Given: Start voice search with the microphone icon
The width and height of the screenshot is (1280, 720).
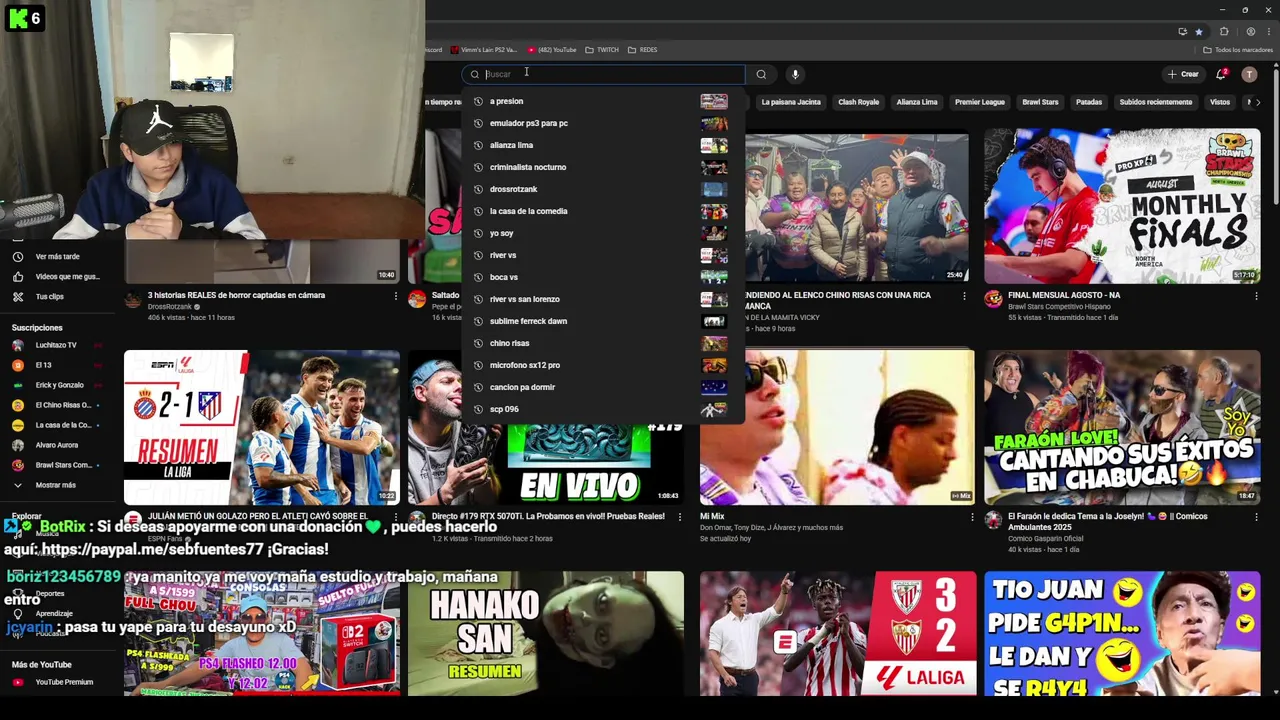Looking at the screenshot, I should [795, 74].
